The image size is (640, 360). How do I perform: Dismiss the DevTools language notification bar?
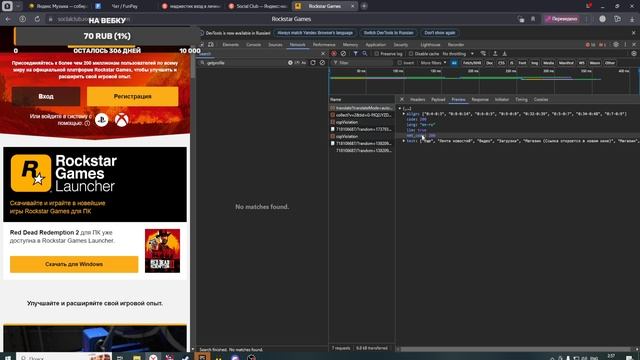click(633, 33)
